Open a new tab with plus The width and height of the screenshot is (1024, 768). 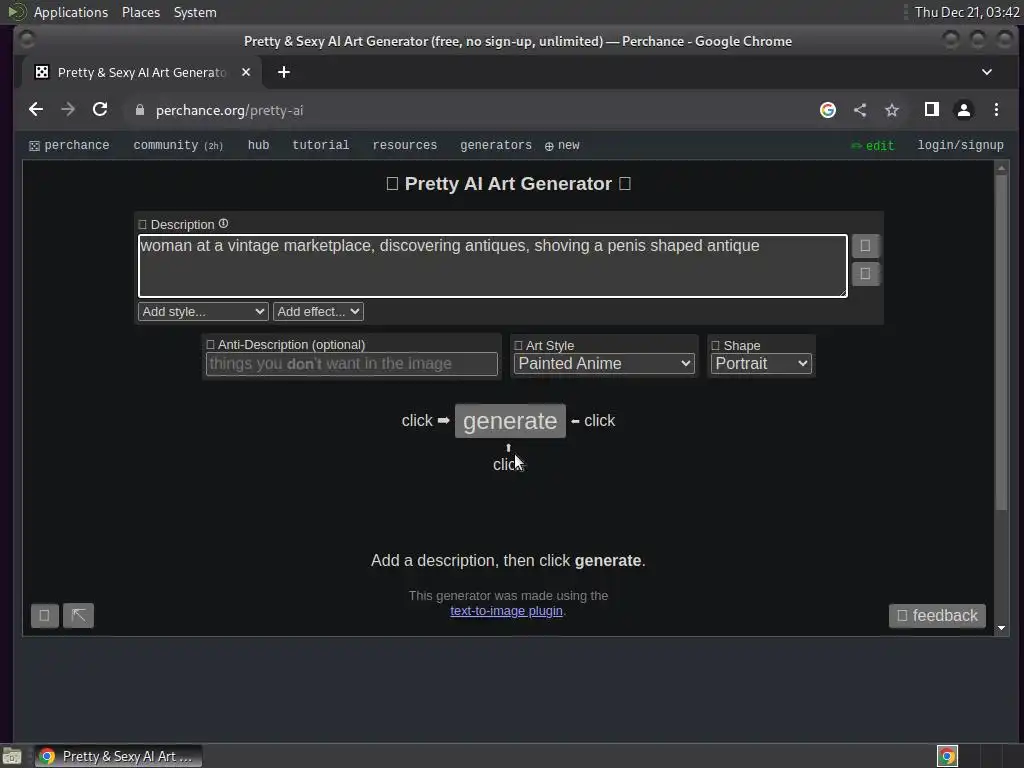(x=283, y=72)
